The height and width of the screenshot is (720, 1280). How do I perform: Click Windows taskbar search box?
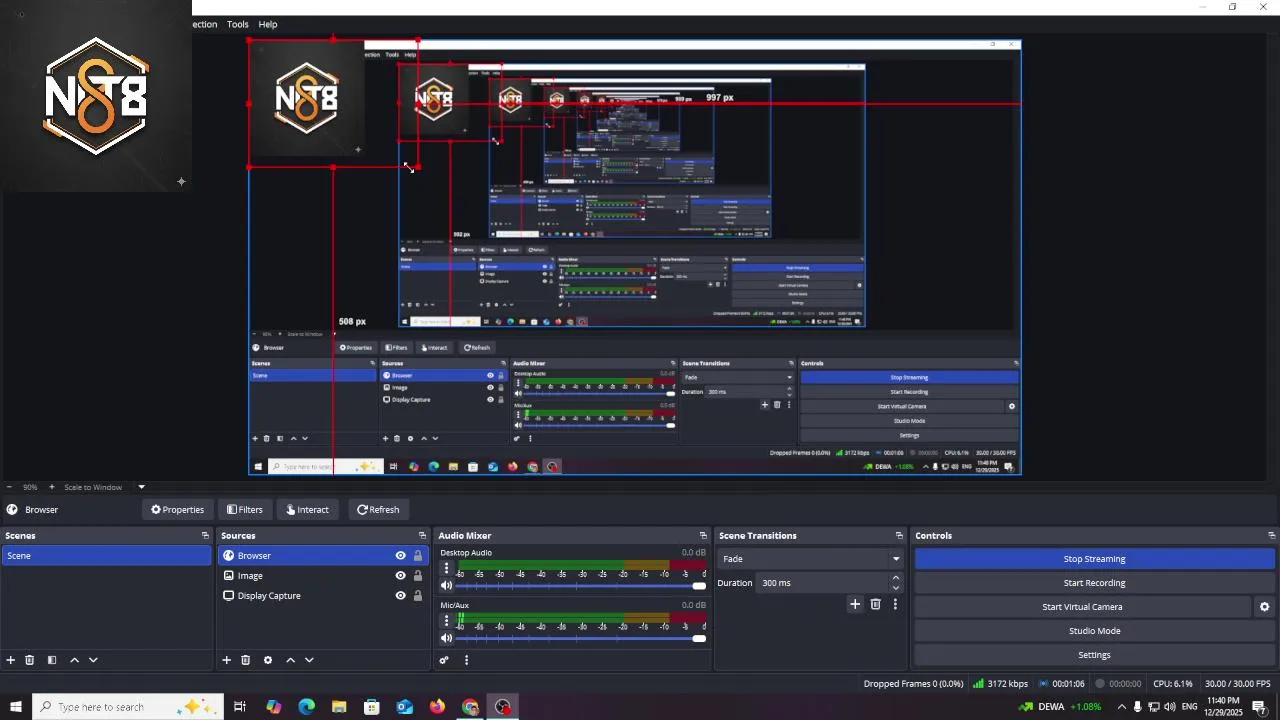click(x=127, y=707)
